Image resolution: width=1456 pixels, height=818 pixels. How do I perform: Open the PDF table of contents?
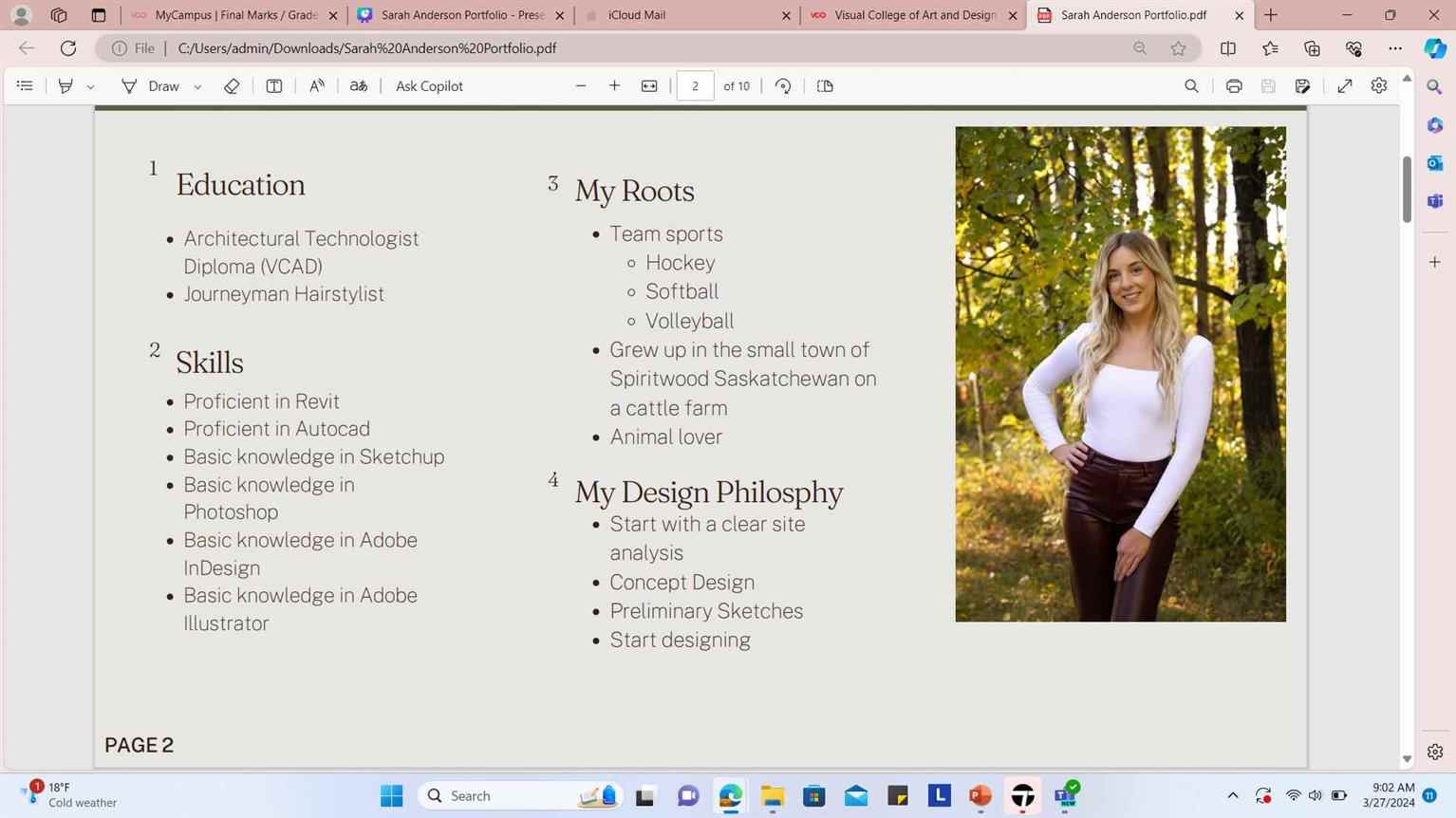(25, 86)
